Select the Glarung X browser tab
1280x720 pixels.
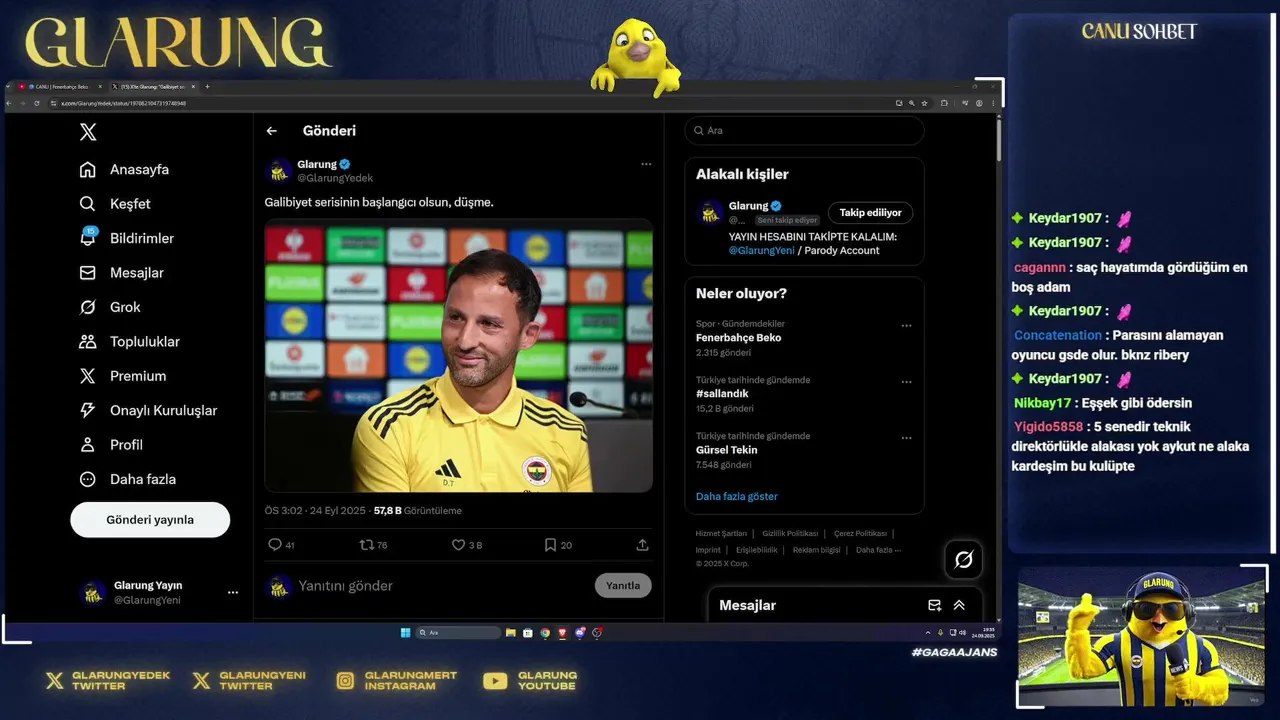coord(154,87)
